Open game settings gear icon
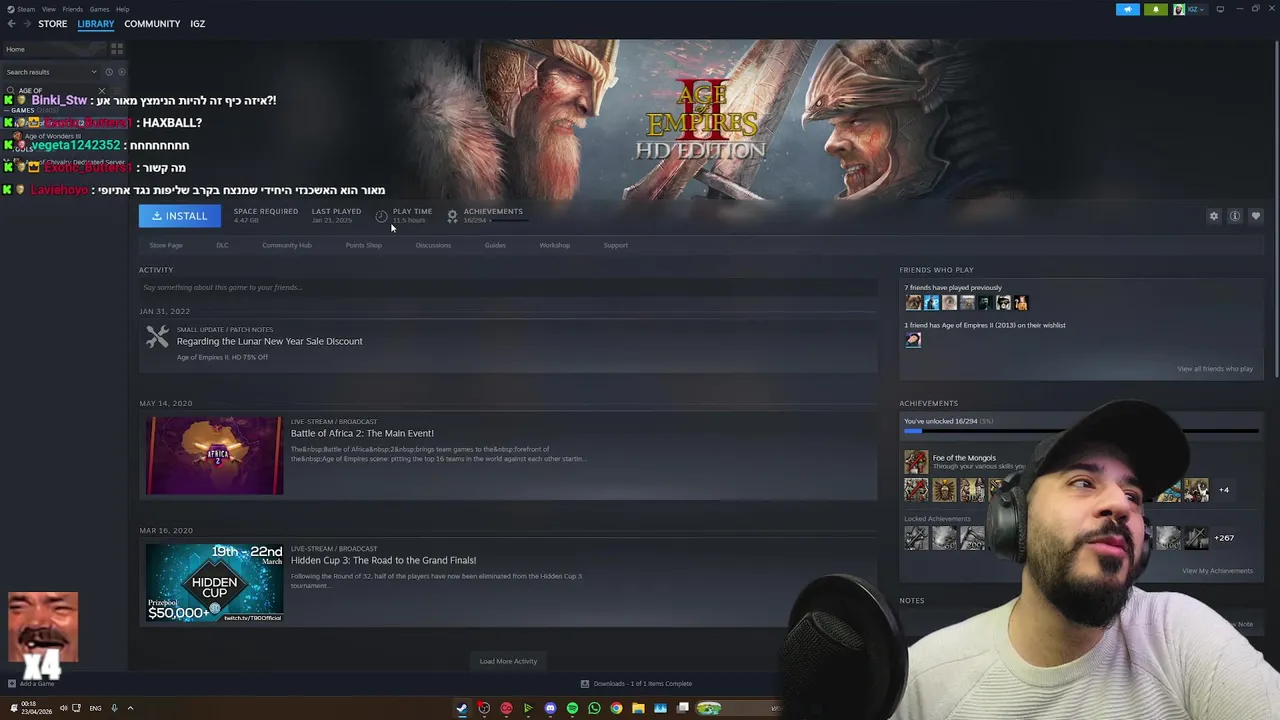The width and height of the screenshot is (1280, 720). point(1214,216)
